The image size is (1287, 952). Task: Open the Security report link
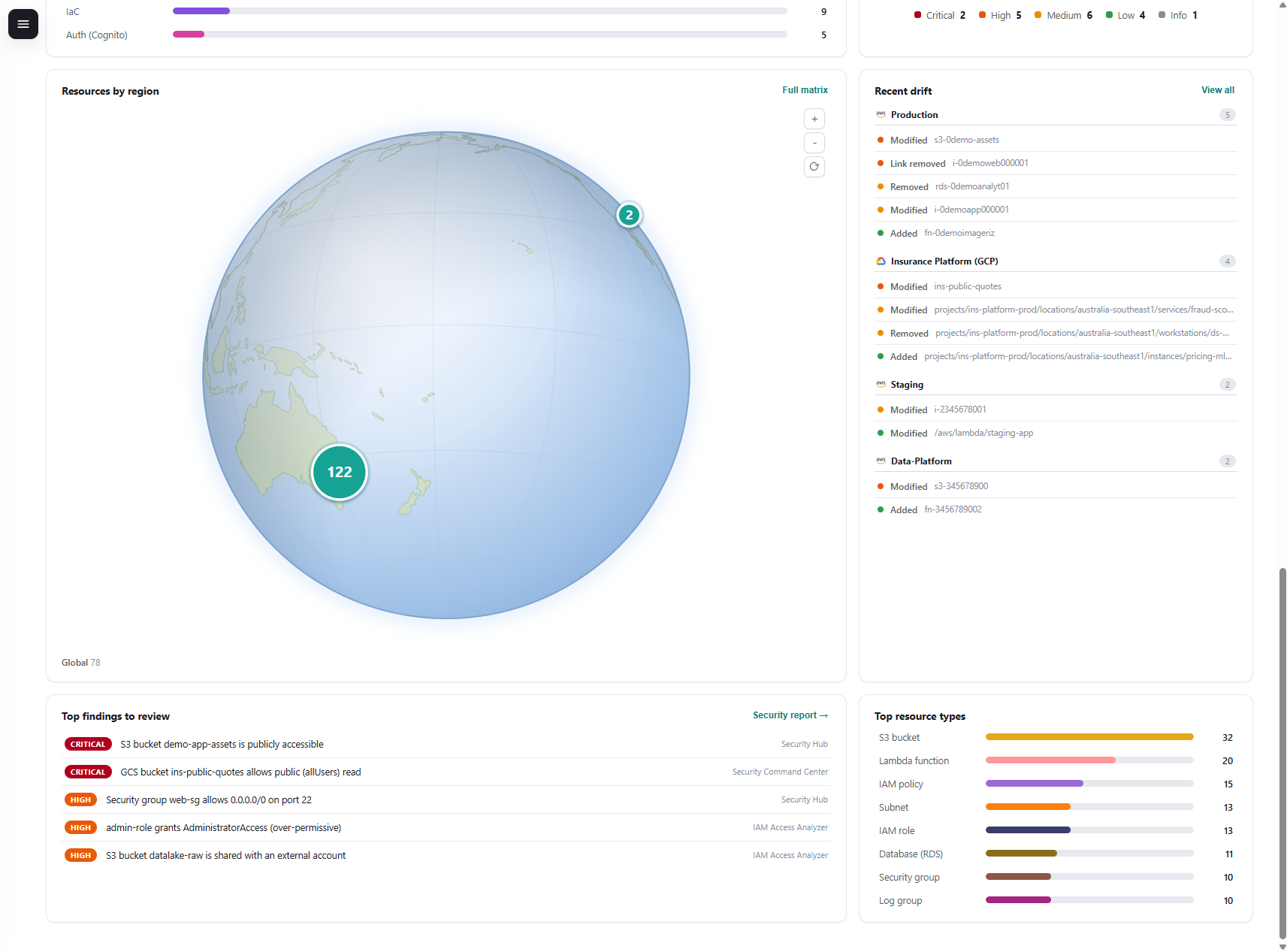click(x=790, y=715)
